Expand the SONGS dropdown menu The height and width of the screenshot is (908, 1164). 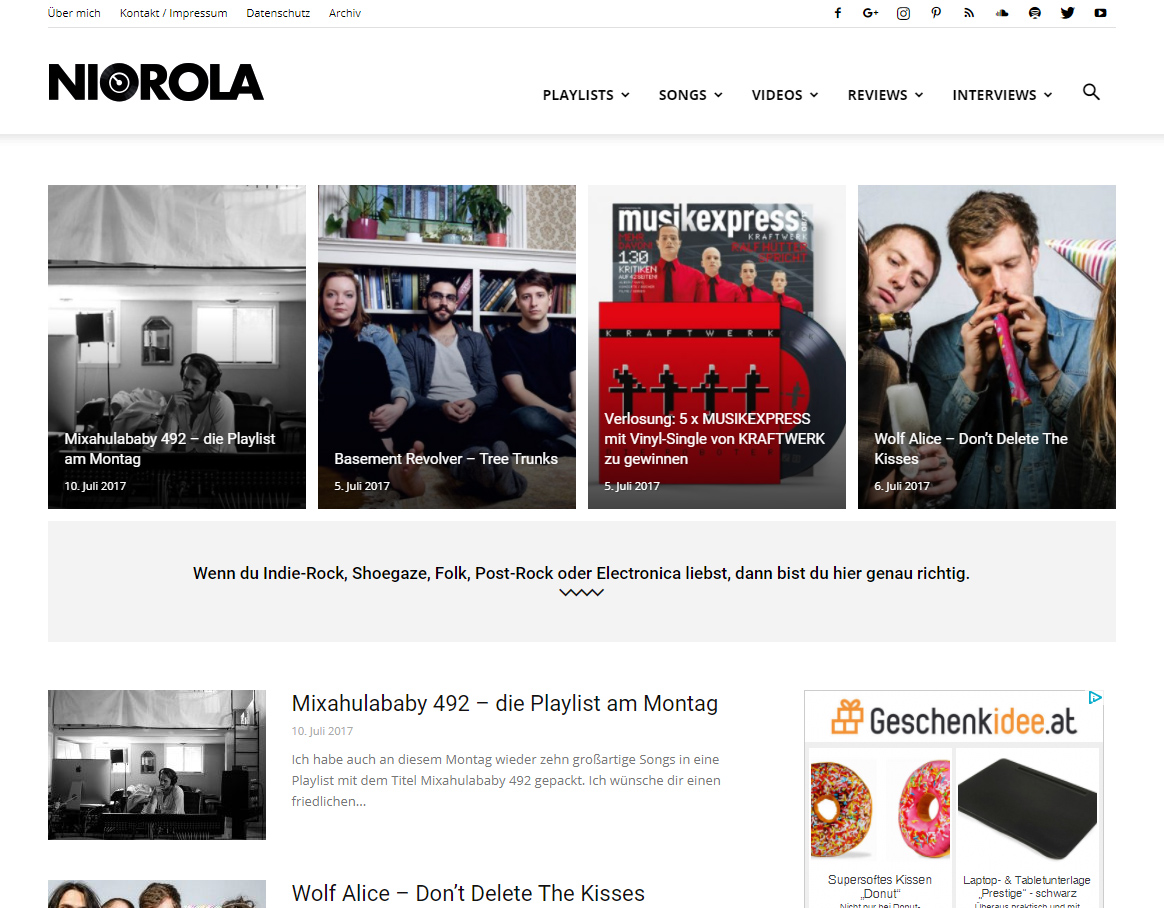pyautogui.click(x=690, y=95)
